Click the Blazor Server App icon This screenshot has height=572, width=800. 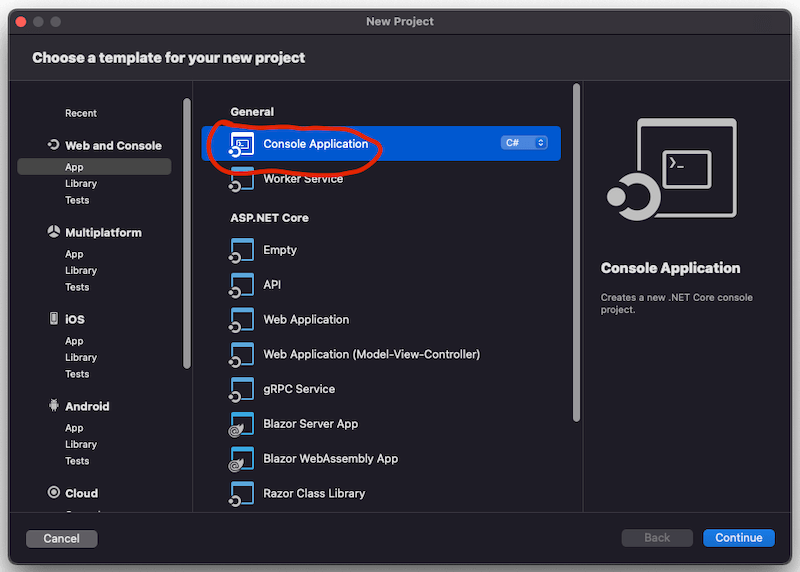click(241, 424)
